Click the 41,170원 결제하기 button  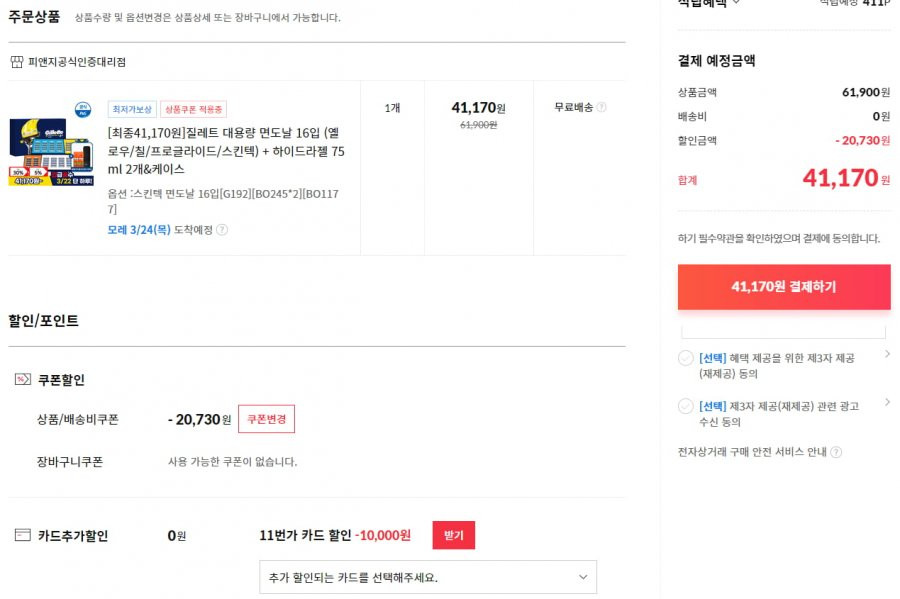pyautogui.click(x=784, y=287)
